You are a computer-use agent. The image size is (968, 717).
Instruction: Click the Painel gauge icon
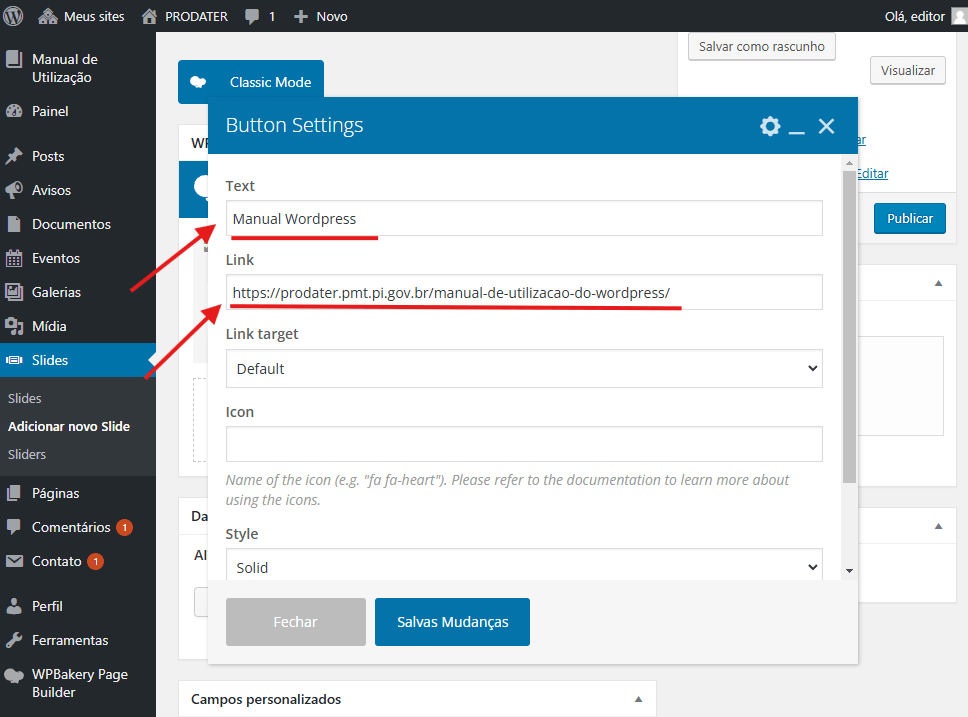click(x=14, y=111)
